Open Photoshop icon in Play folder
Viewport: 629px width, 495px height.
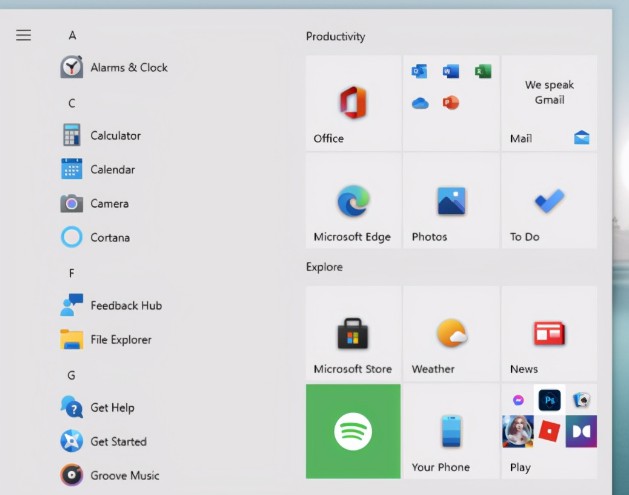[550, 400]
